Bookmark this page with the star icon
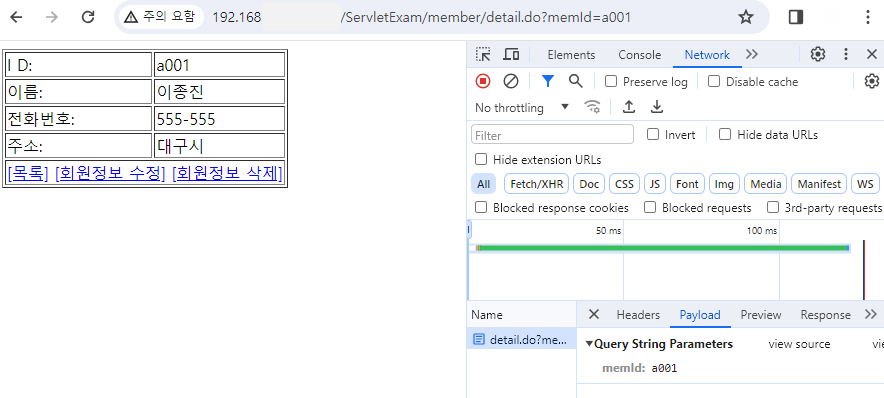 746,17
